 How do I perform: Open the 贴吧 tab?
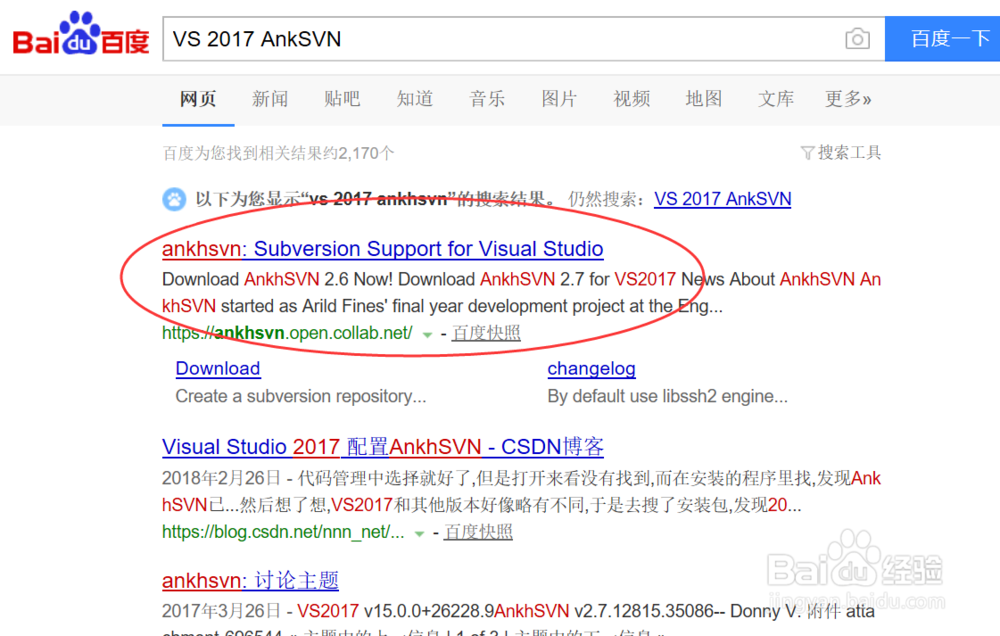[x=342, y=99]
